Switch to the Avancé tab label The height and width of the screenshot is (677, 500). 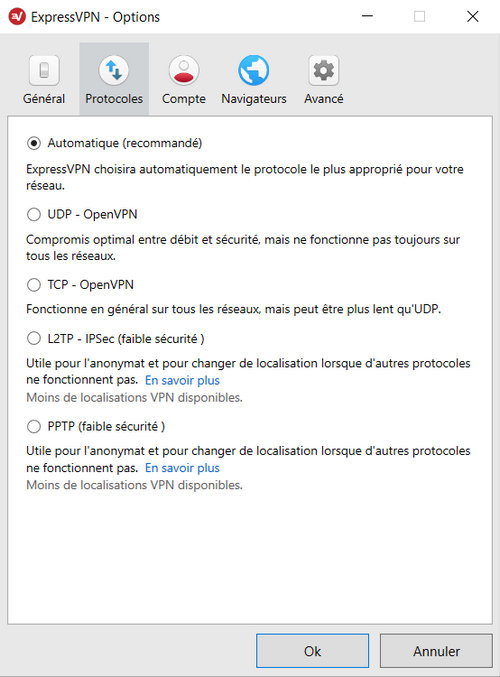(x=324, y=99)
